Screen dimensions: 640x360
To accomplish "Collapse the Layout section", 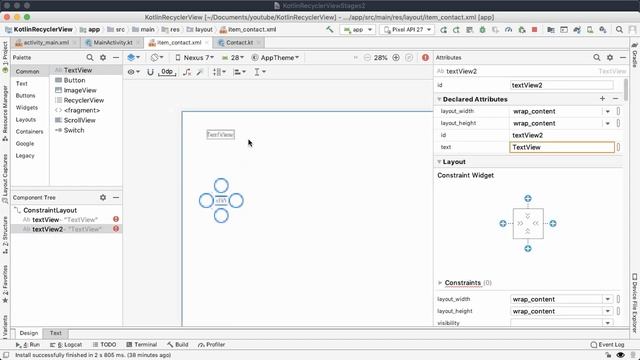I will click(x=440, y=162).
